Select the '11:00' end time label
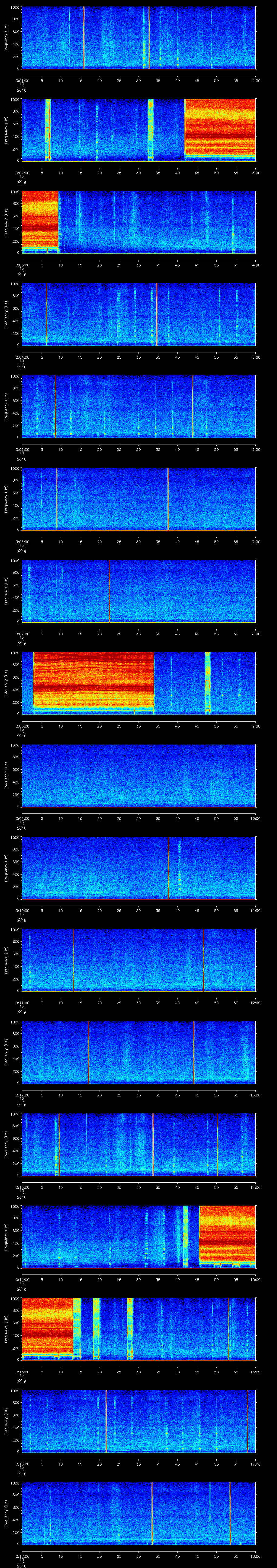 (256, 910)
